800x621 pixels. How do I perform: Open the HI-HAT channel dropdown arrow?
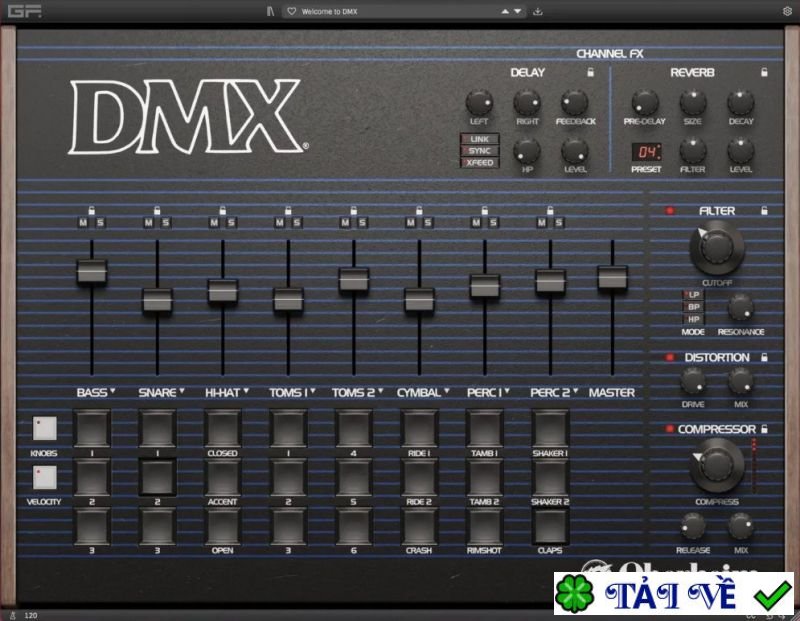(x=246, y=391)
